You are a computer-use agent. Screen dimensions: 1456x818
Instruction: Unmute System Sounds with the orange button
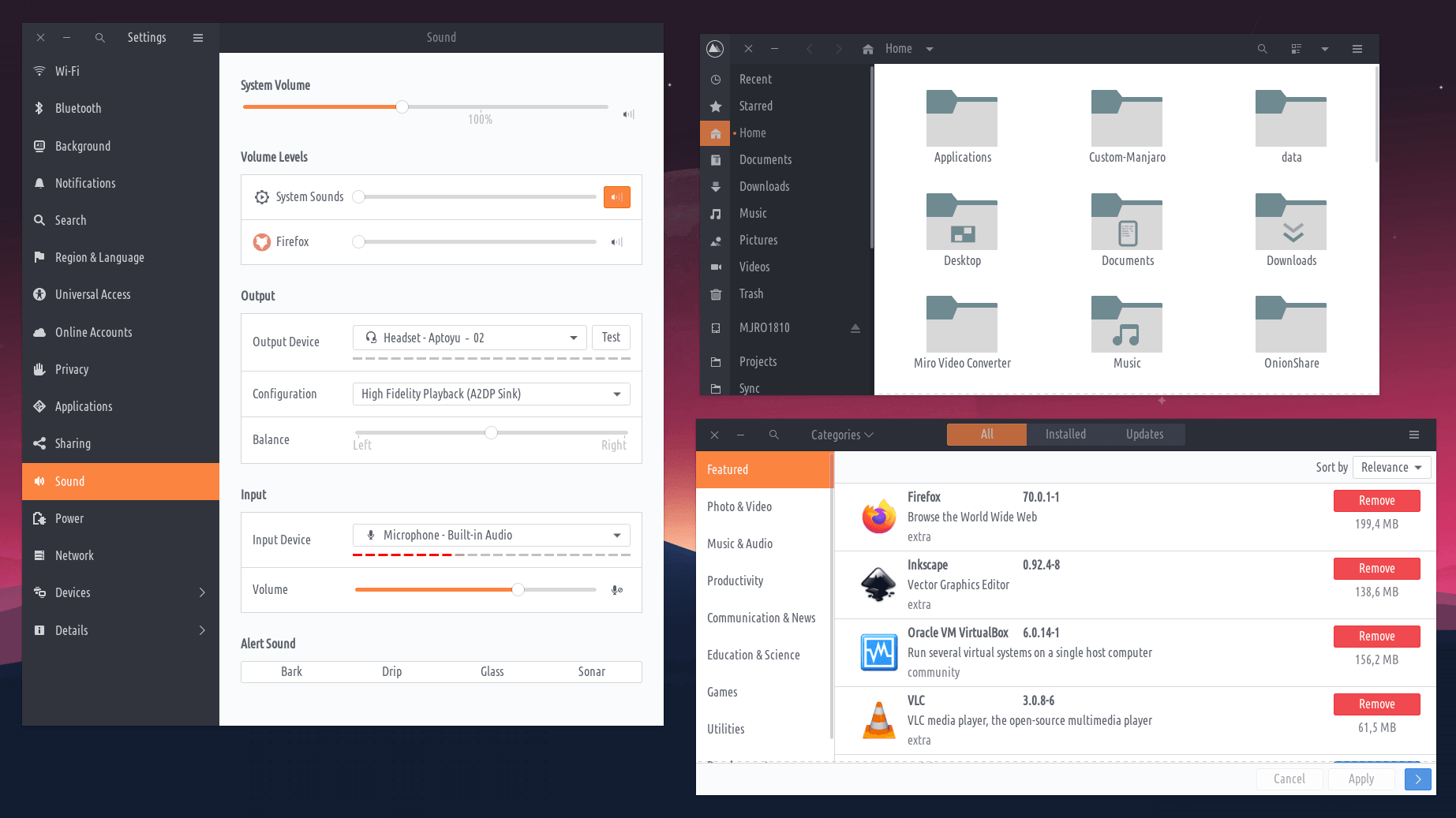616,197
